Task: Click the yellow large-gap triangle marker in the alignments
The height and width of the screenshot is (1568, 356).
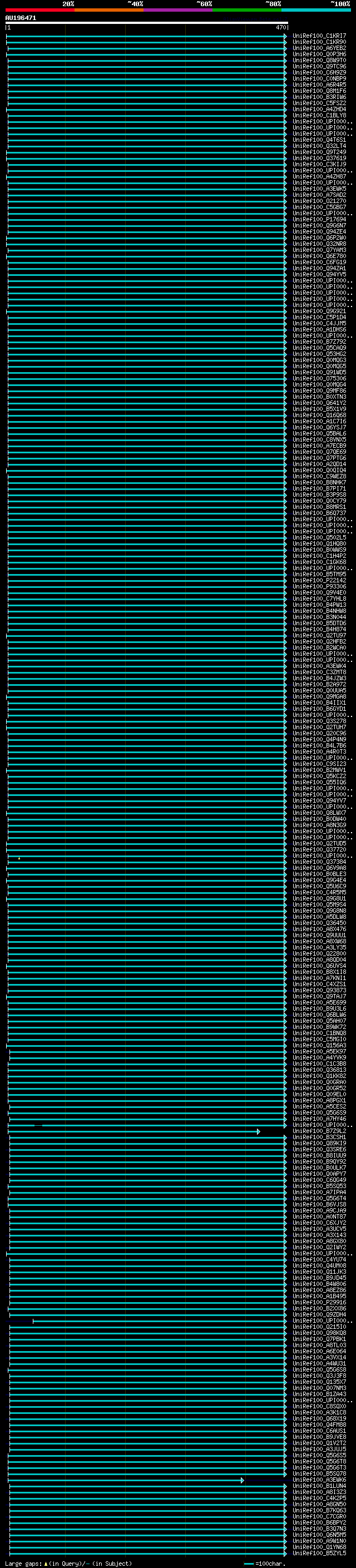Action: pyautogui.click(x=19, y=858)
